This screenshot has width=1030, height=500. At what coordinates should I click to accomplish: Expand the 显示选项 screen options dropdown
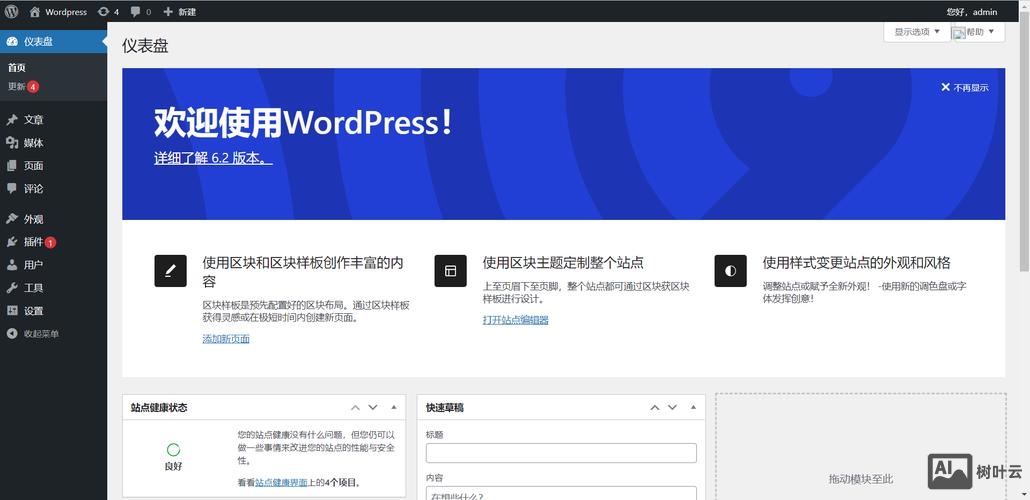tap(917, 32)
